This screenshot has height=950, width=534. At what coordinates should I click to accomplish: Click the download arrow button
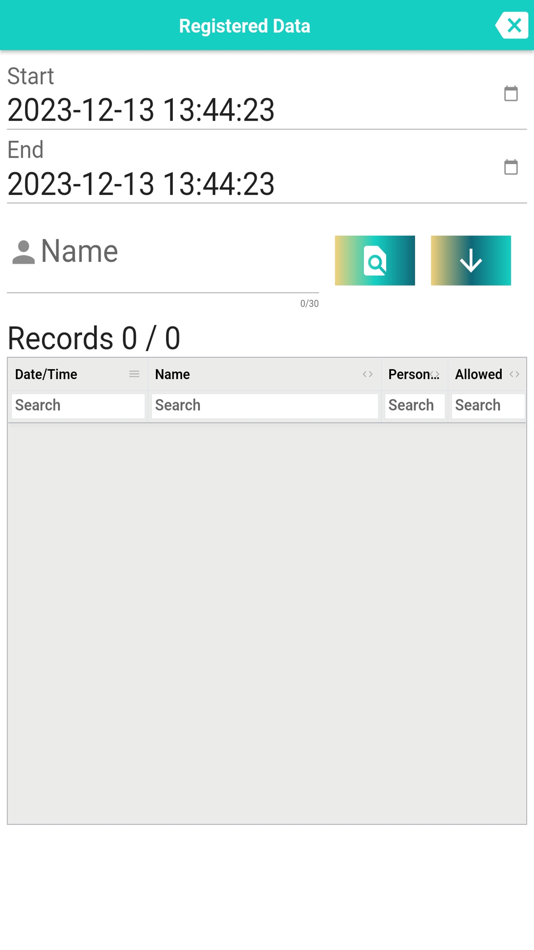(471, 261)
